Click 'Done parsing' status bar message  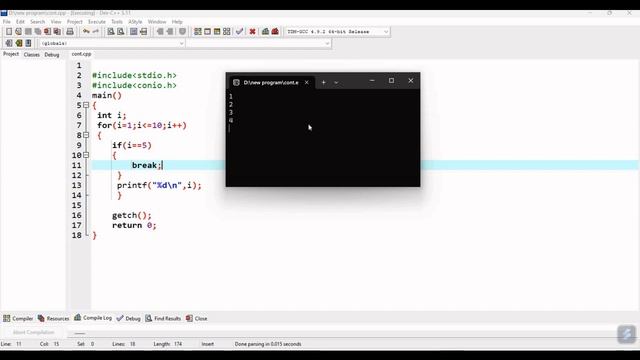(x=268, y=344)
